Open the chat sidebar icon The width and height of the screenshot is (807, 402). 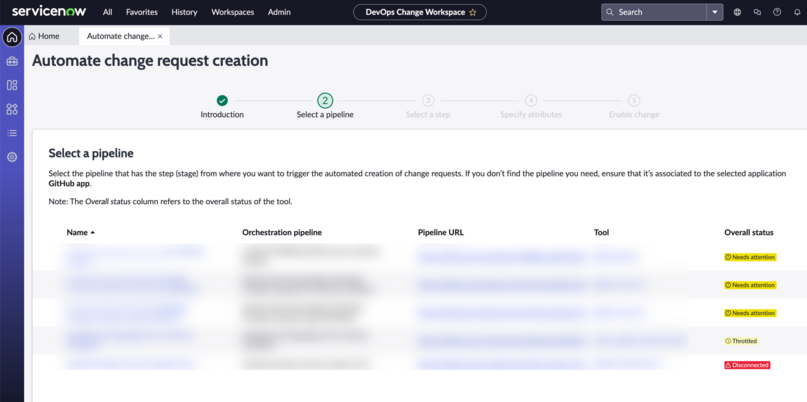tap(757, 12)
